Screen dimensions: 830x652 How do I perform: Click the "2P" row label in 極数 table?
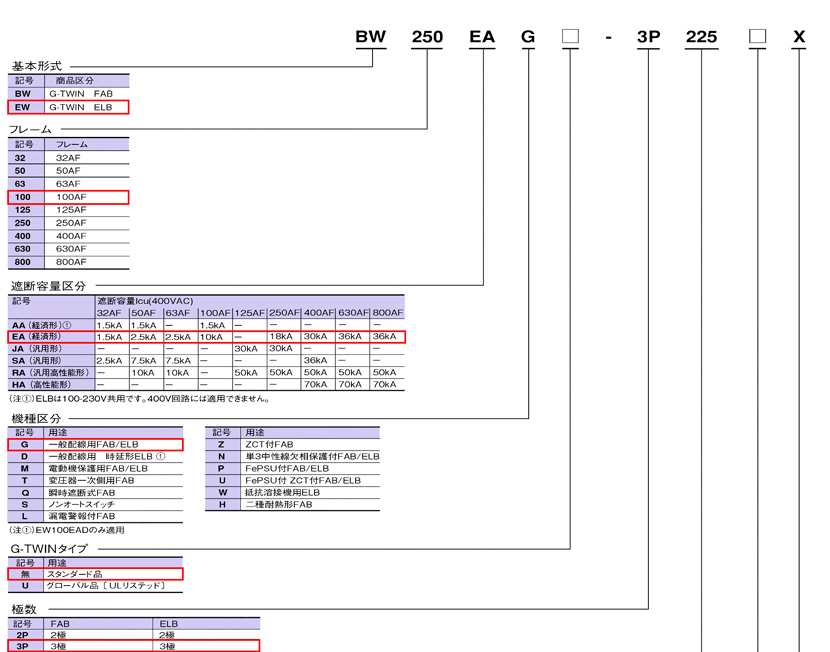22,635
